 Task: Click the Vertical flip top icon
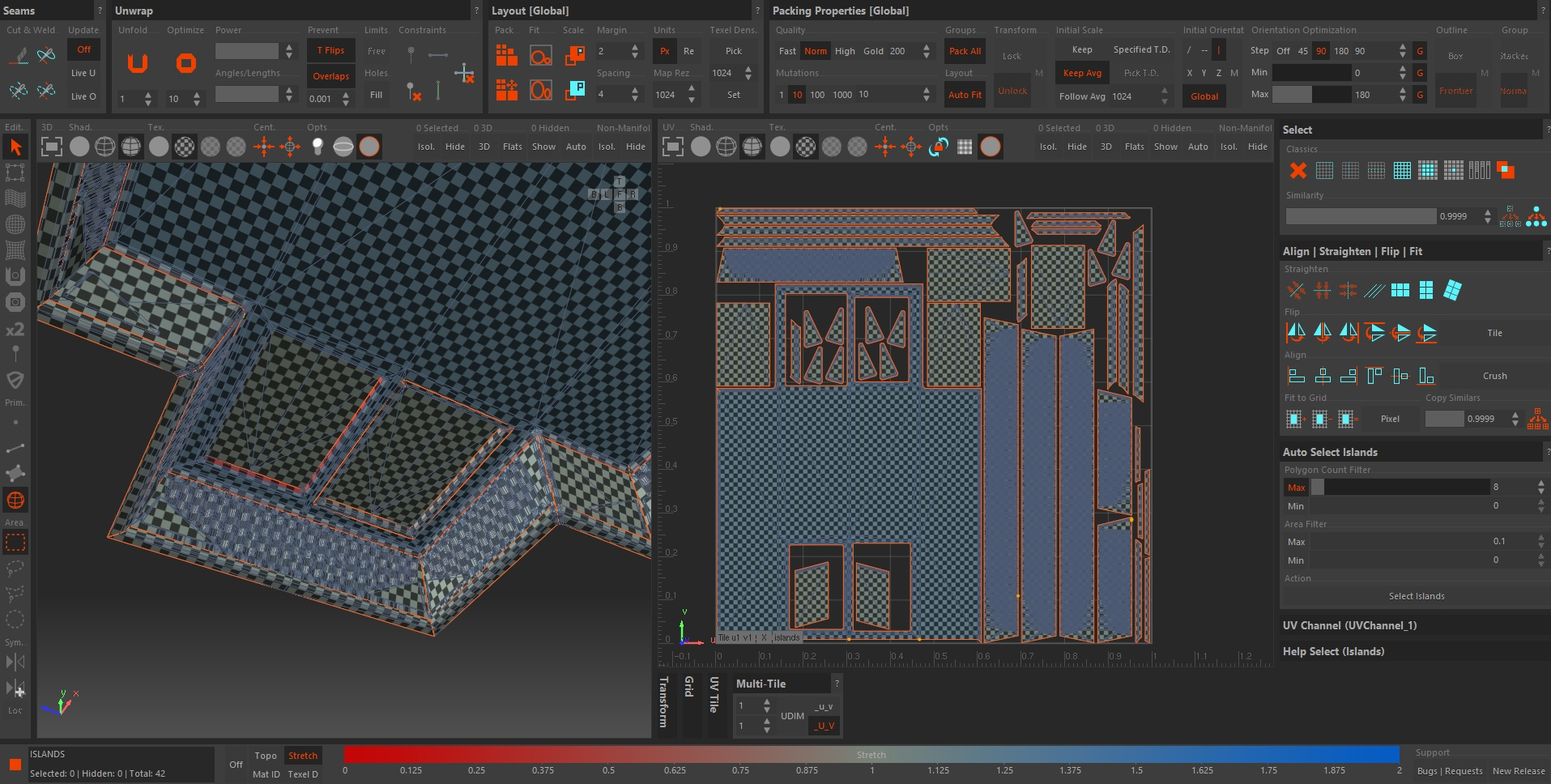(1374, 332)
